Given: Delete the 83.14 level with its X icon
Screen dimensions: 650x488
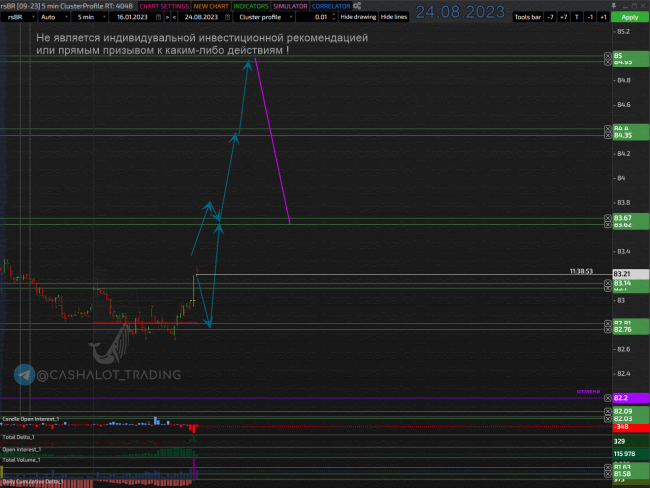Looking at the screenshot, I should tap(607, 284).
